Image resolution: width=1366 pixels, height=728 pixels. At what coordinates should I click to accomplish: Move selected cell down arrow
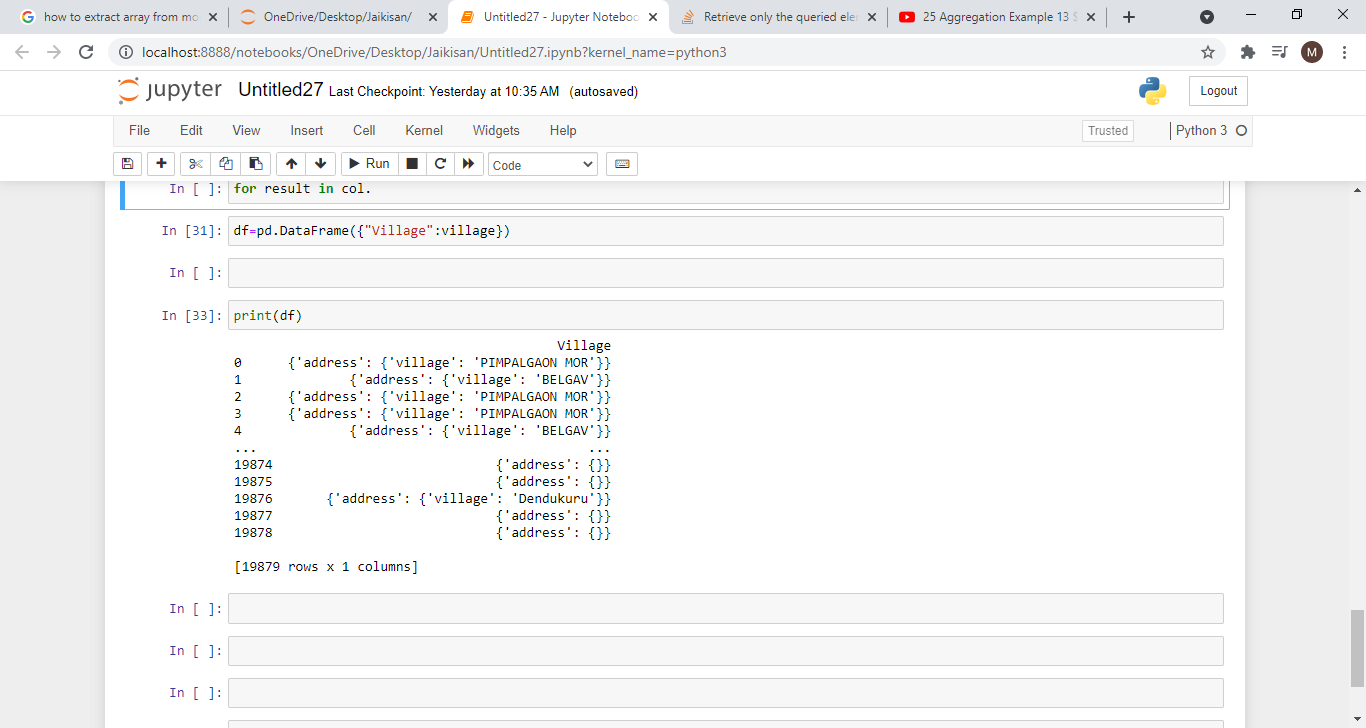tap(320, 164)
